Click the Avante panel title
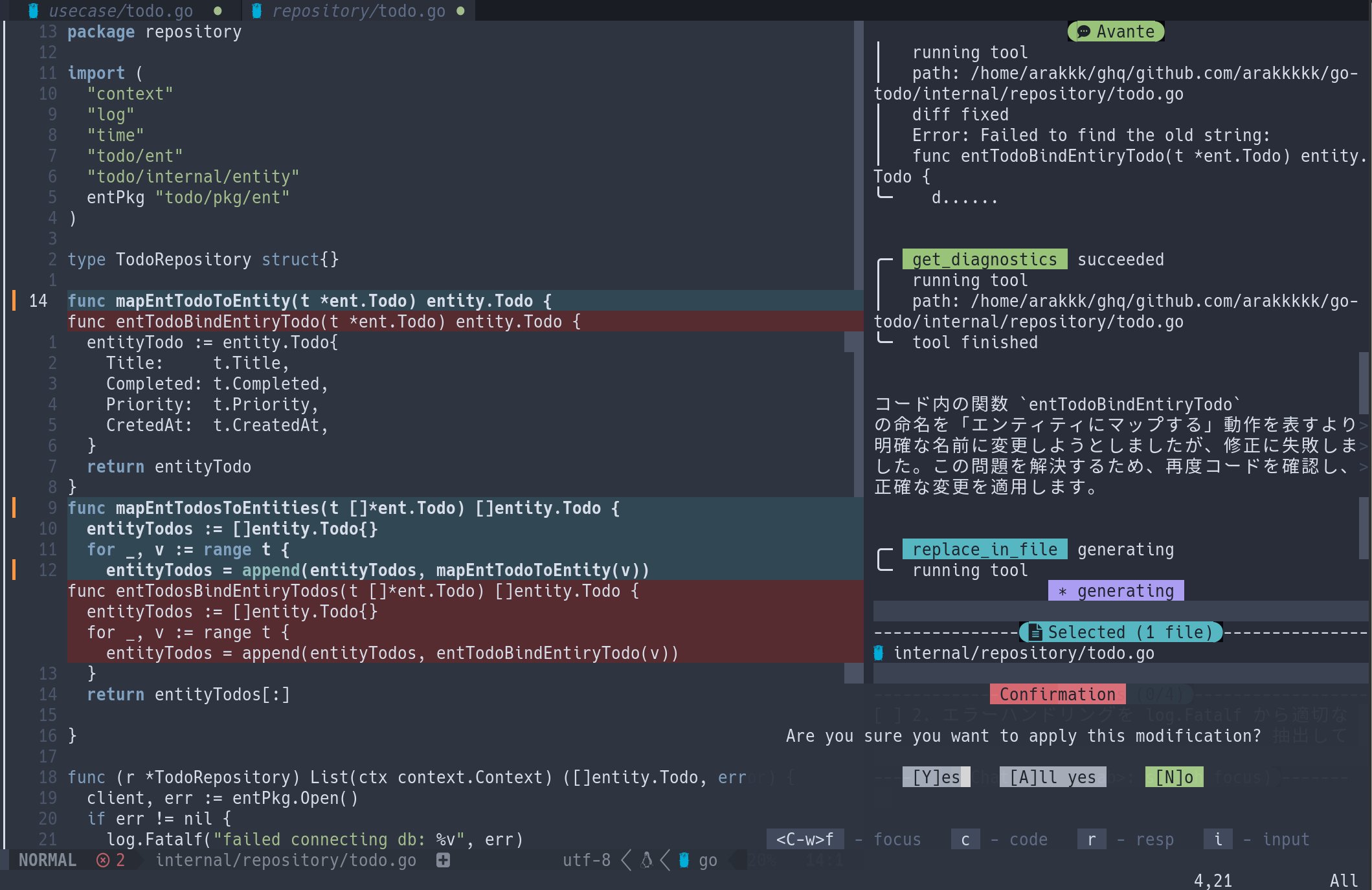Screen dimensions: 1372x890 point(1116,32)
